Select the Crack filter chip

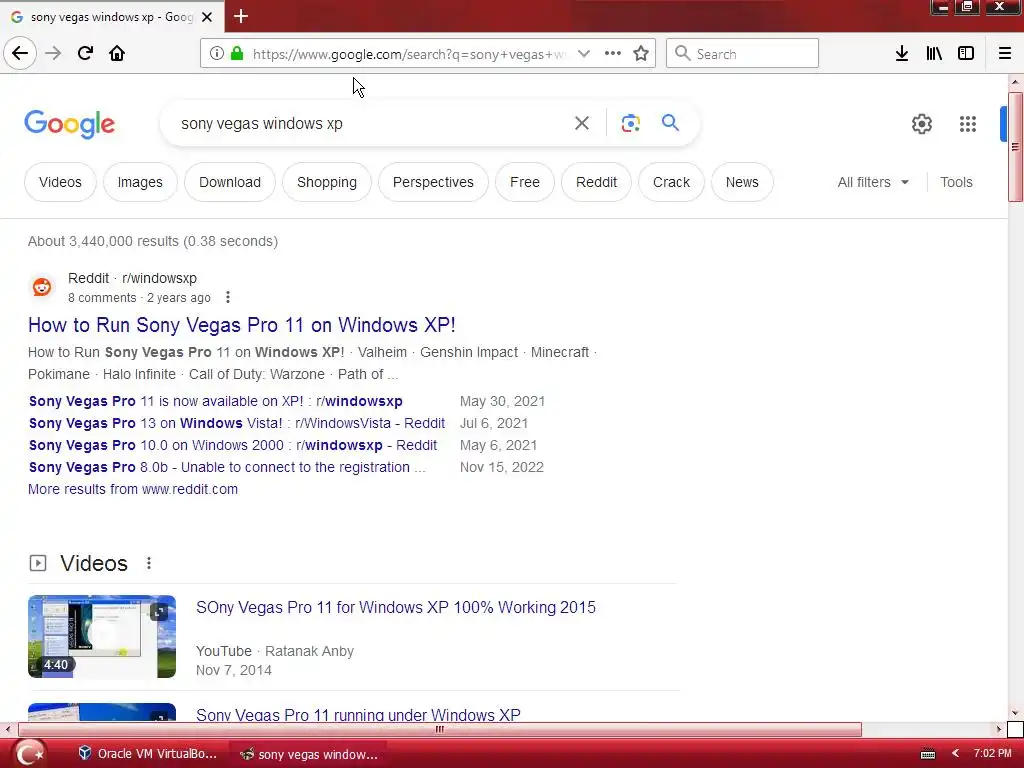pyautogui.click(x=671, y=182)
